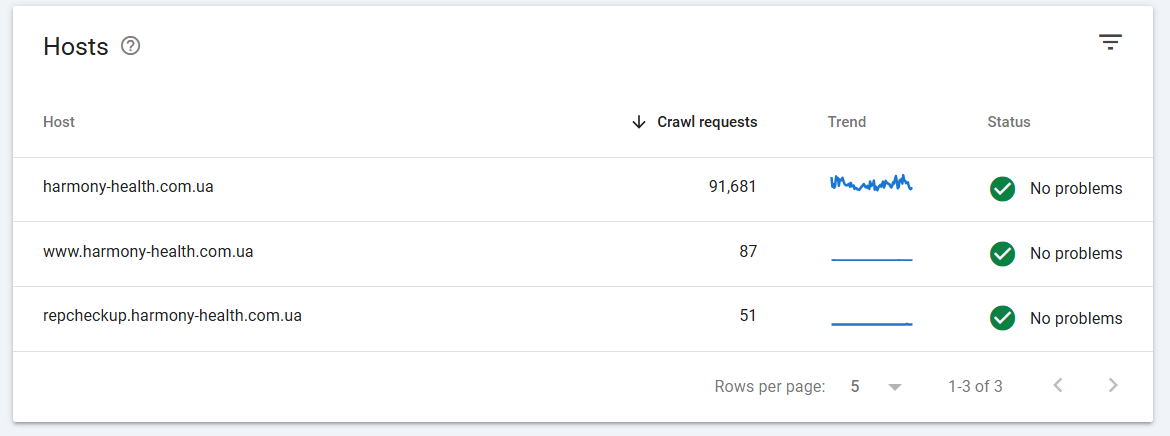Image resolution: width=1170 pixels, height=436 pixels.
Task: Go to previous page arrow
Action: coord(1058,385)
